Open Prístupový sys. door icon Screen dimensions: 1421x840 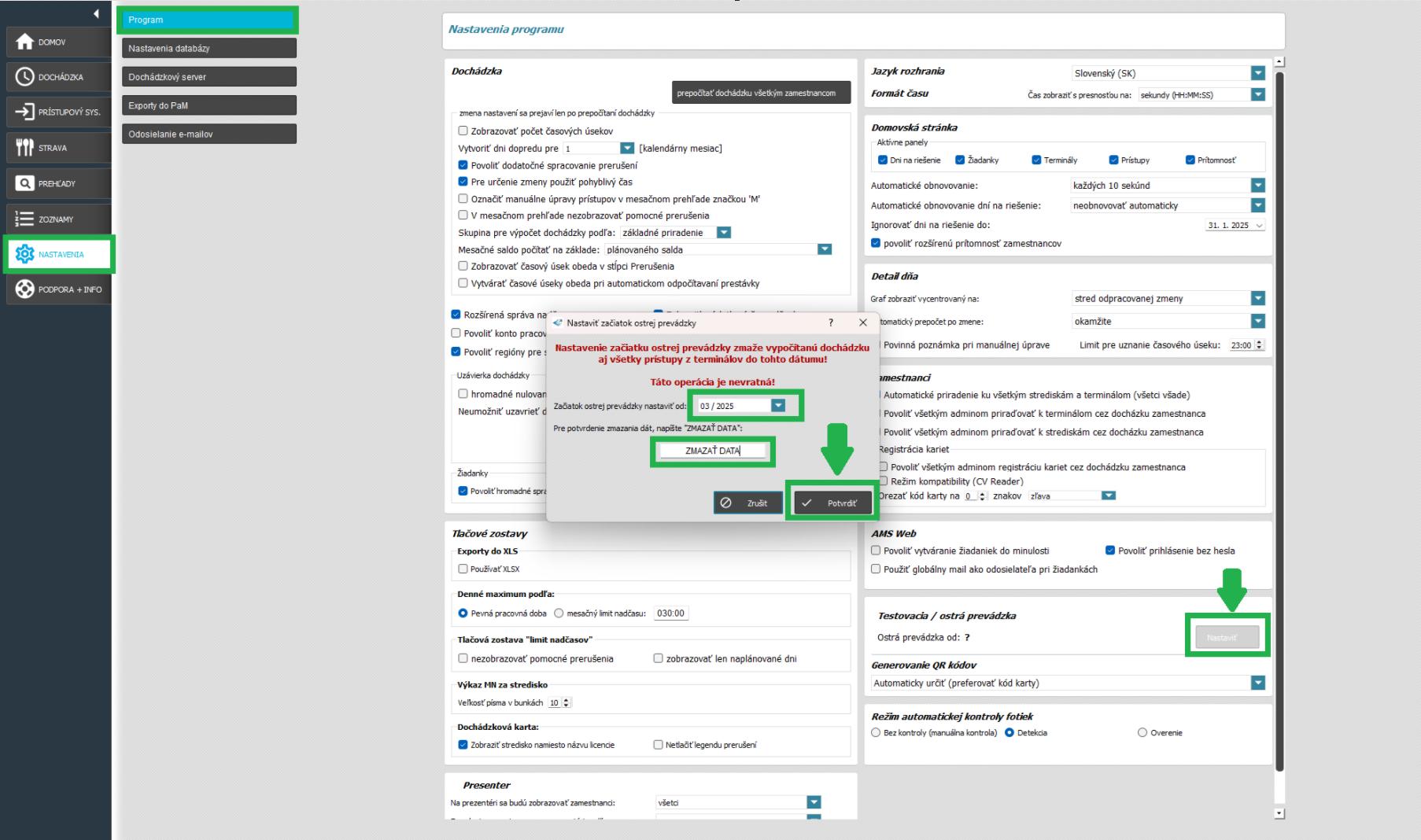[x=25, y=112]
